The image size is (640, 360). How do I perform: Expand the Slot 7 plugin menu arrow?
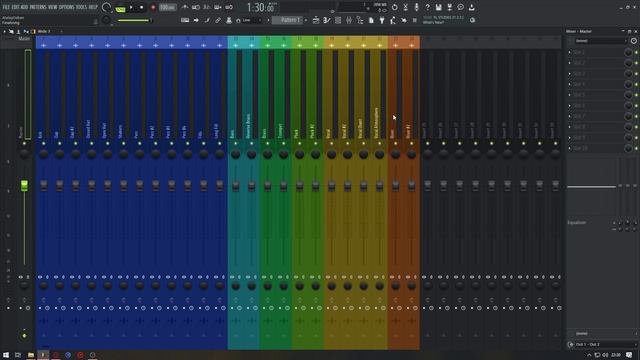click(x=570, y=116)
